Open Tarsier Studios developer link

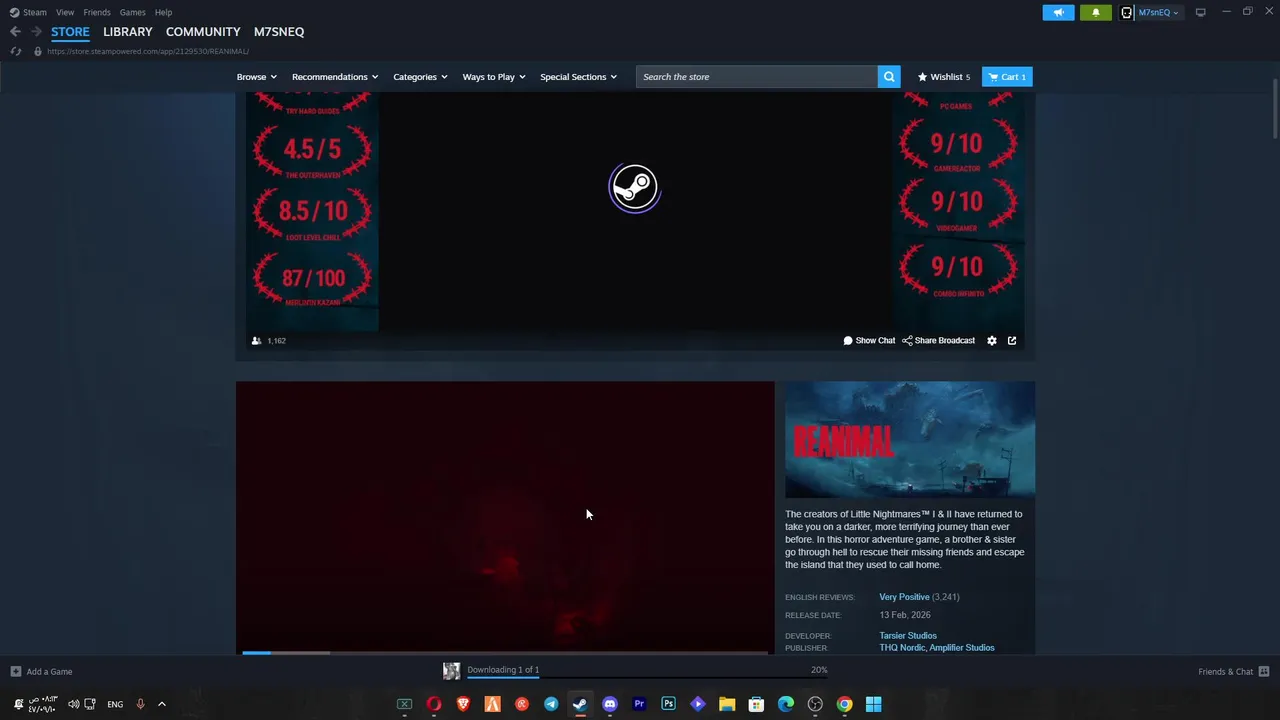(908, 636)
